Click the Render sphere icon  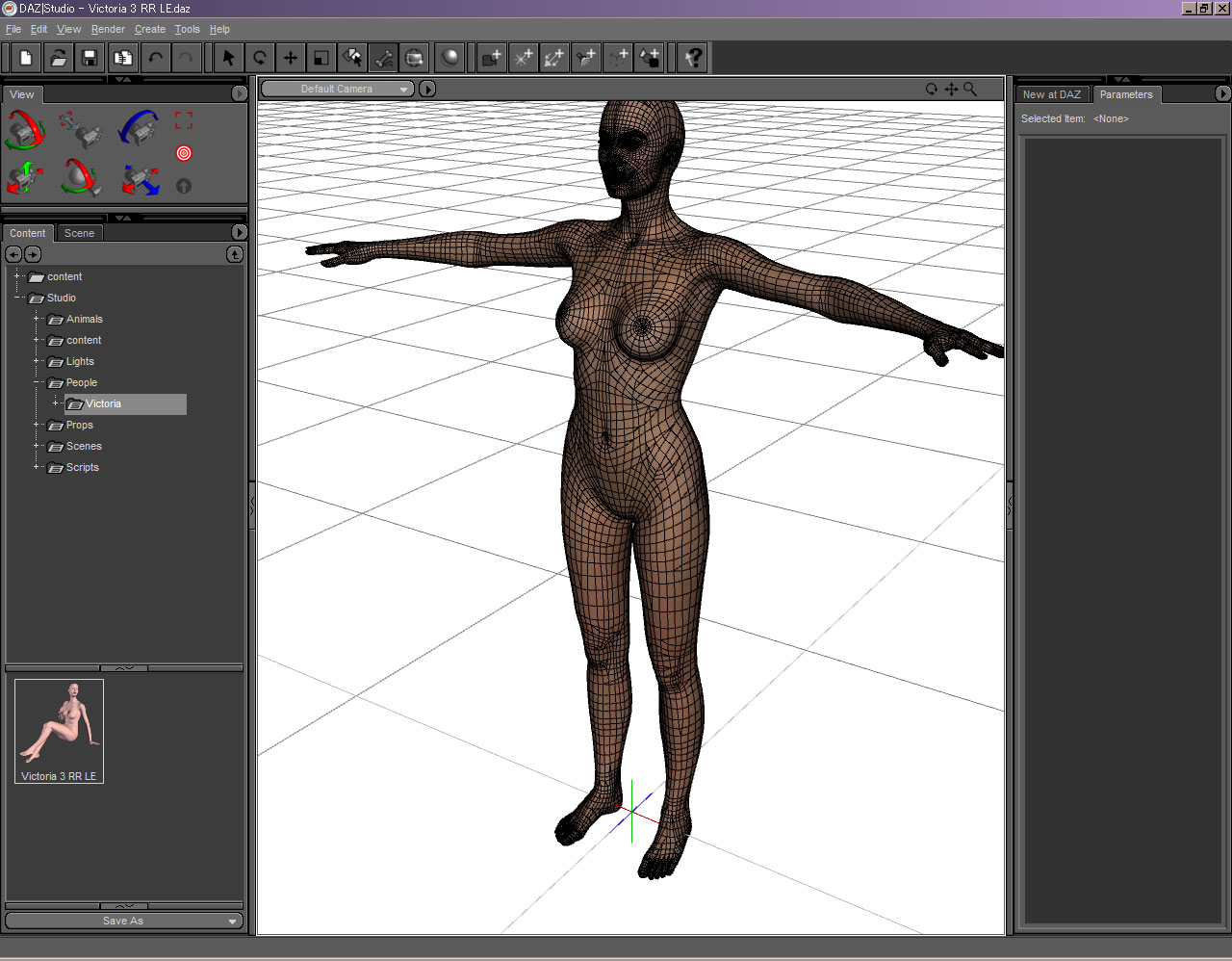449,58
